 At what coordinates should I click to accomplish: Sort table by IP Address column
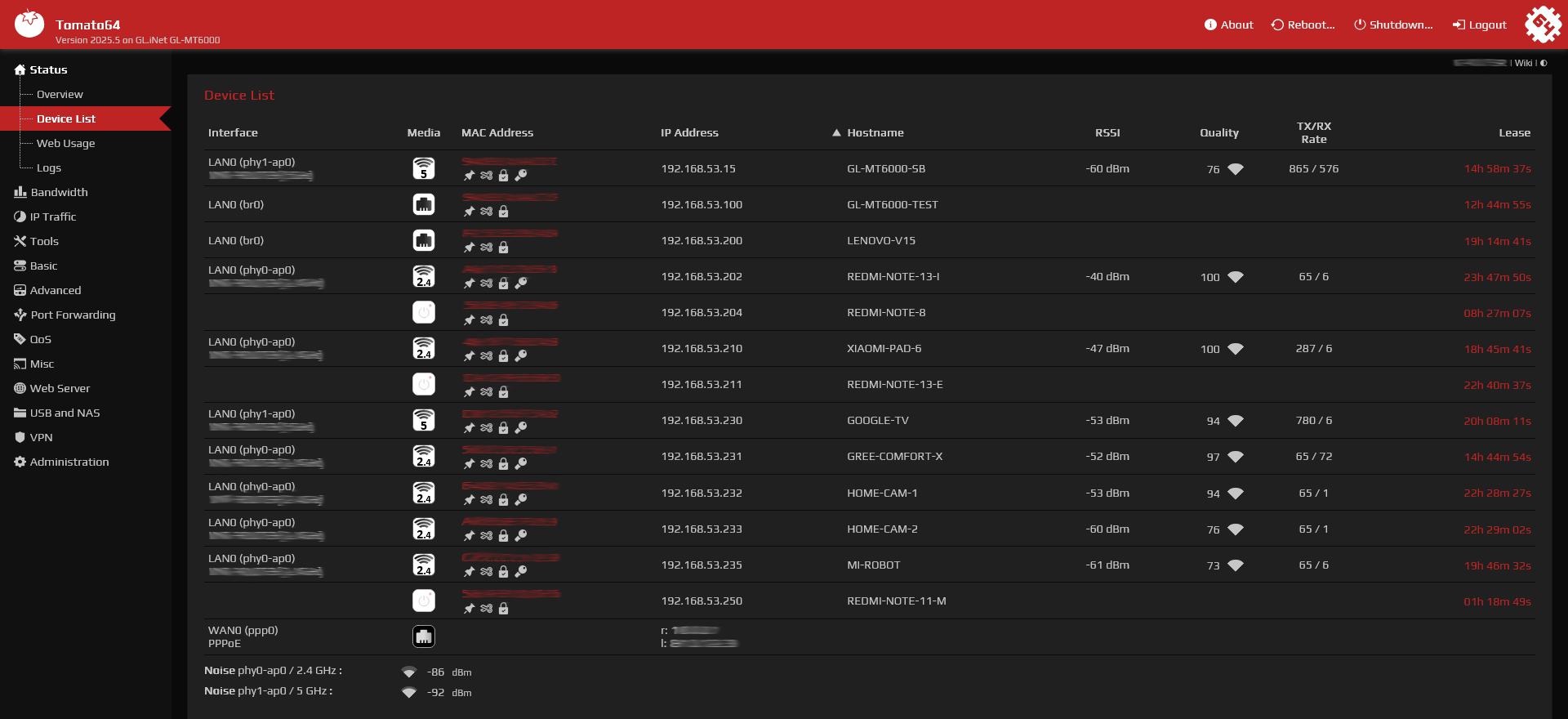pyautogui.click(x=689, y=132)
